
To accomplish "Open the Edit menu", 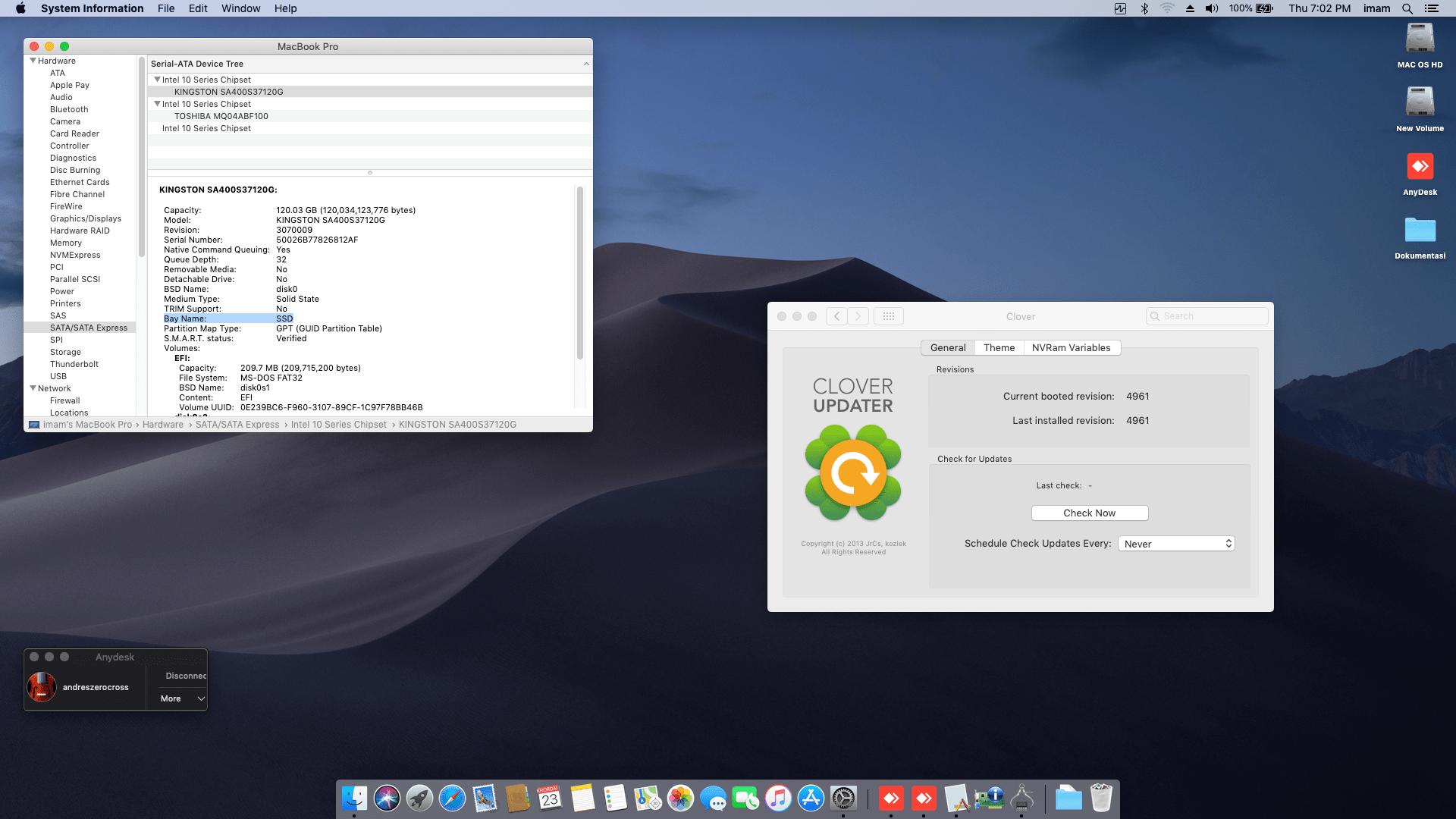I will click(x=198, y=8).
